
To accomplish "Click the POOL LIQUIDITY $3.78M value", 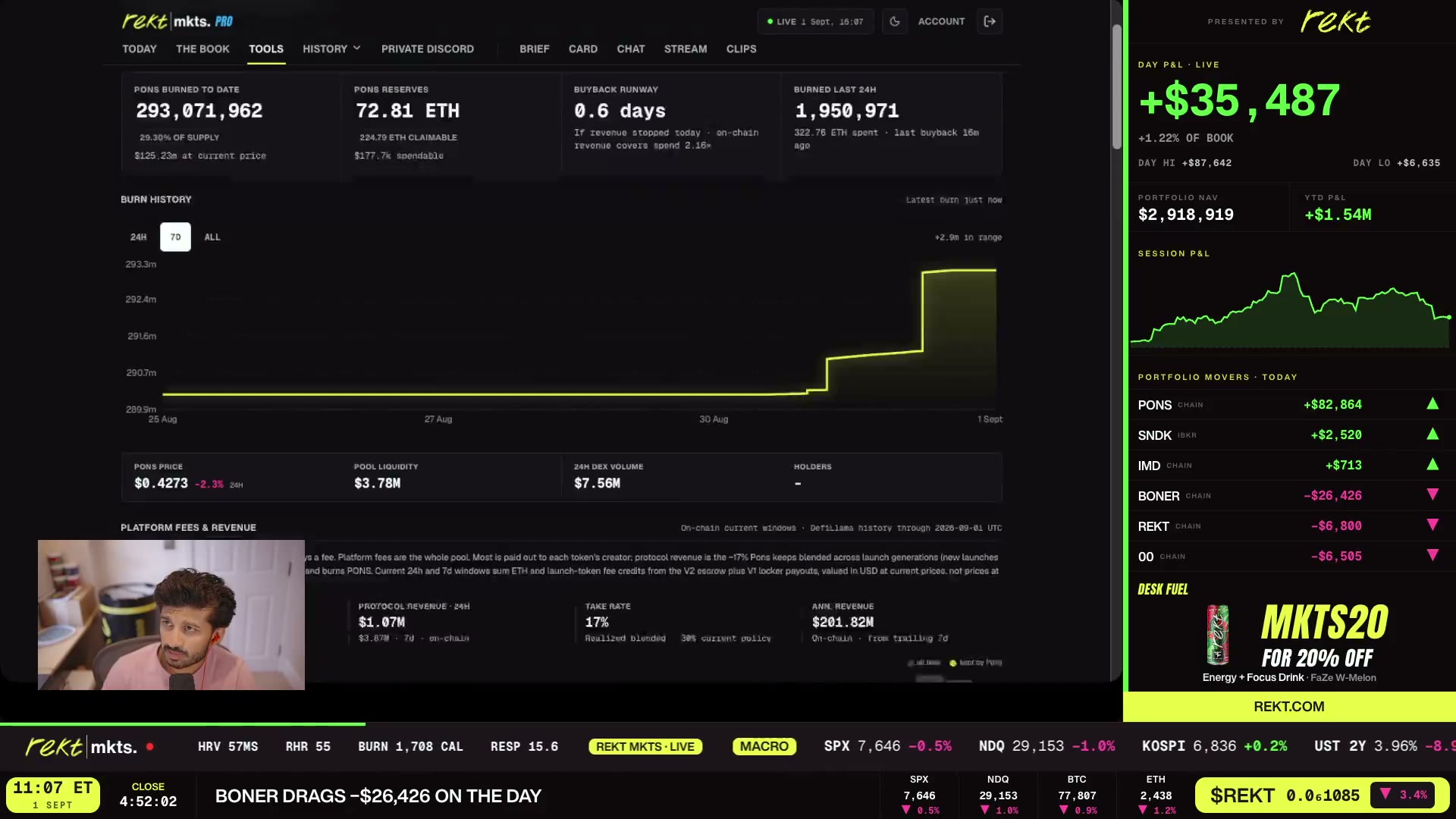I will click(x=377, y=483).
